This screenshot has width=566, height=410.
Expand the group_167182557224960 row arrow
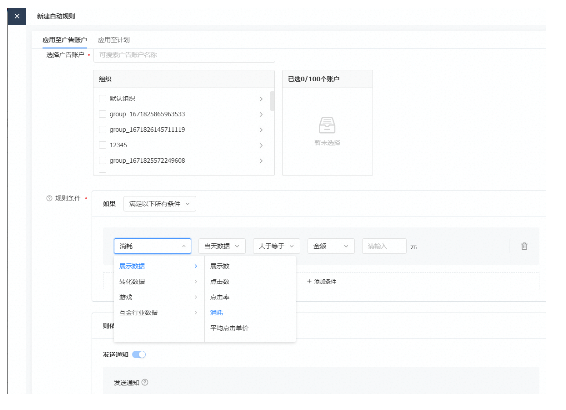tap(261, 161)
